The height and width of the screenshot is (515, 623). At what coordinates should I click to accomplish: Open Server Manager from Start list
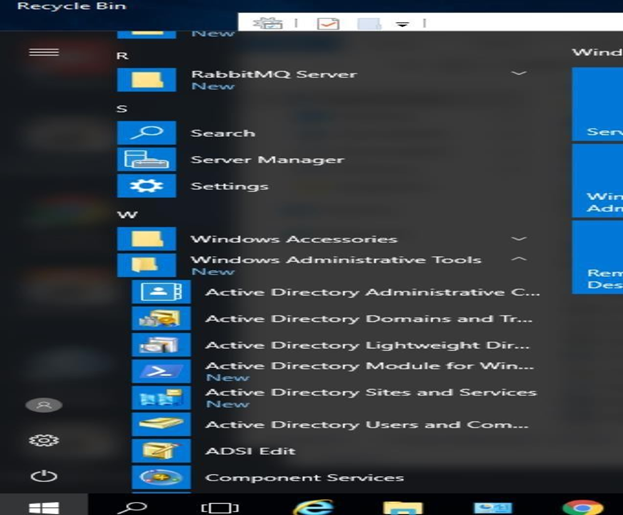pyautogui.click(x=266, y=160)
